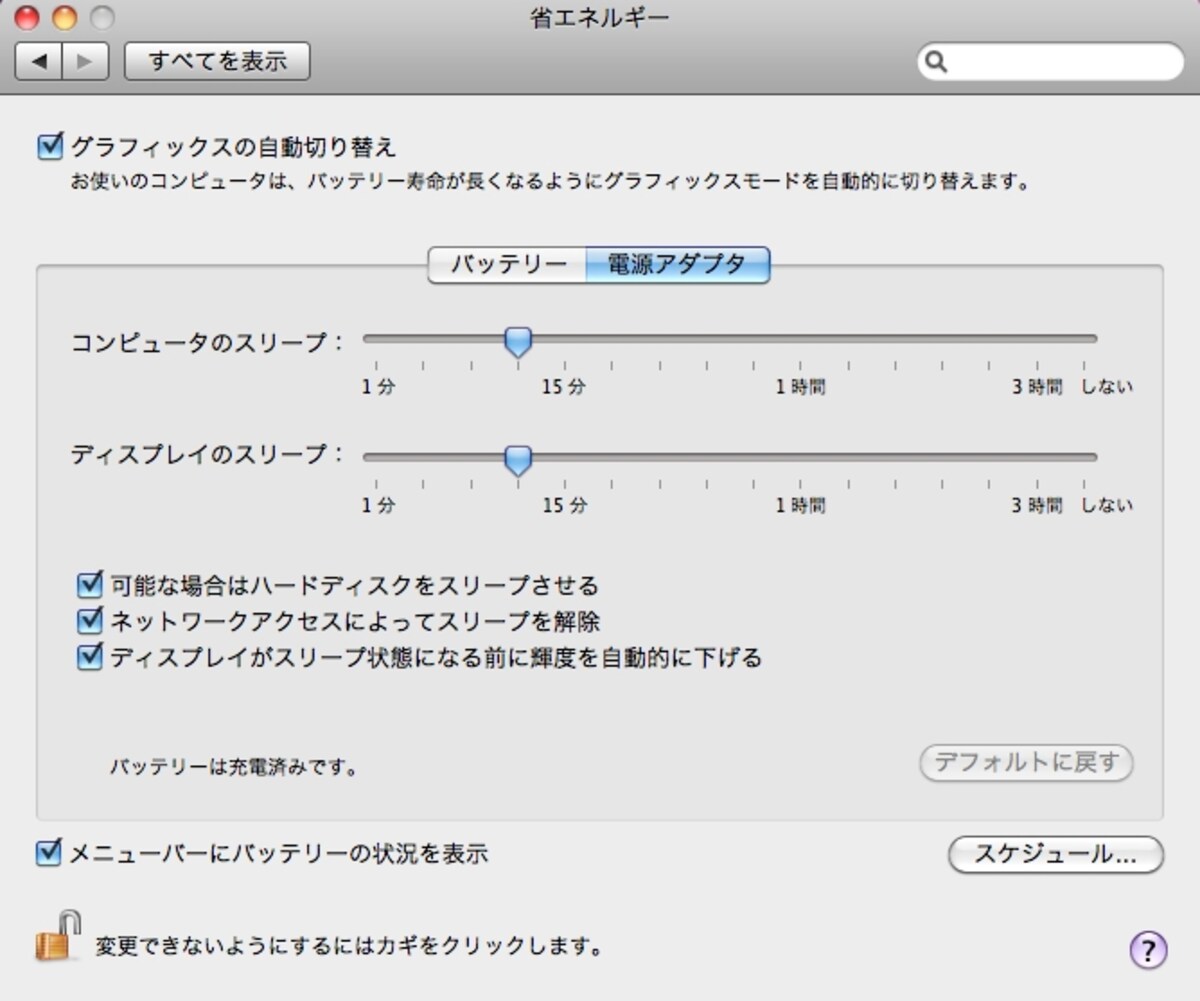Select the 電源アダプタ tab
This screenshot has height=1001, width=1200.
point(677,265)
